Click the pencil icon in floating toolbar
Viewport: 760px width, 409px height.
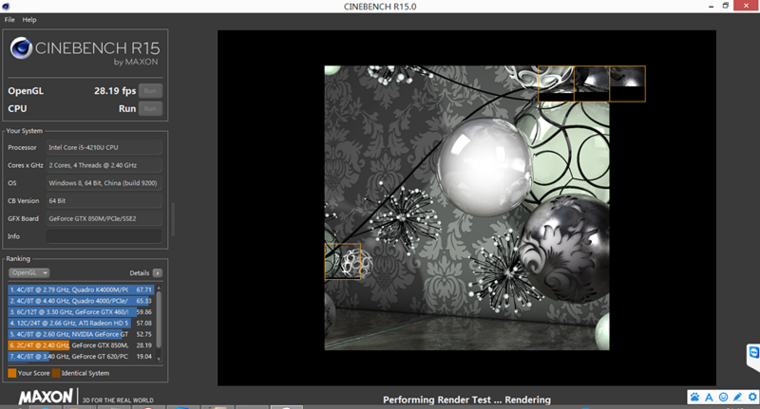pyautogui.click(x=738, y=397)
